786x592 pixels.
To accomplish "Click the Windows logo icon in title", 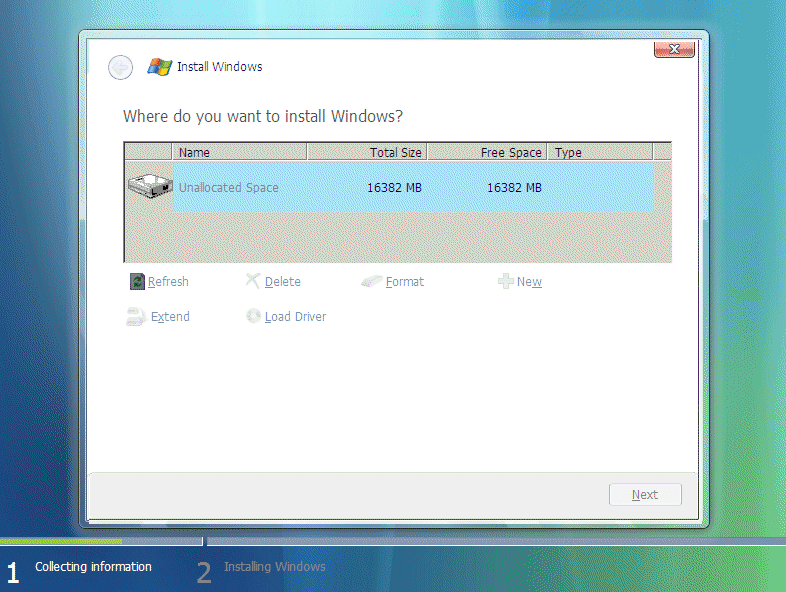I will point(159,67).
